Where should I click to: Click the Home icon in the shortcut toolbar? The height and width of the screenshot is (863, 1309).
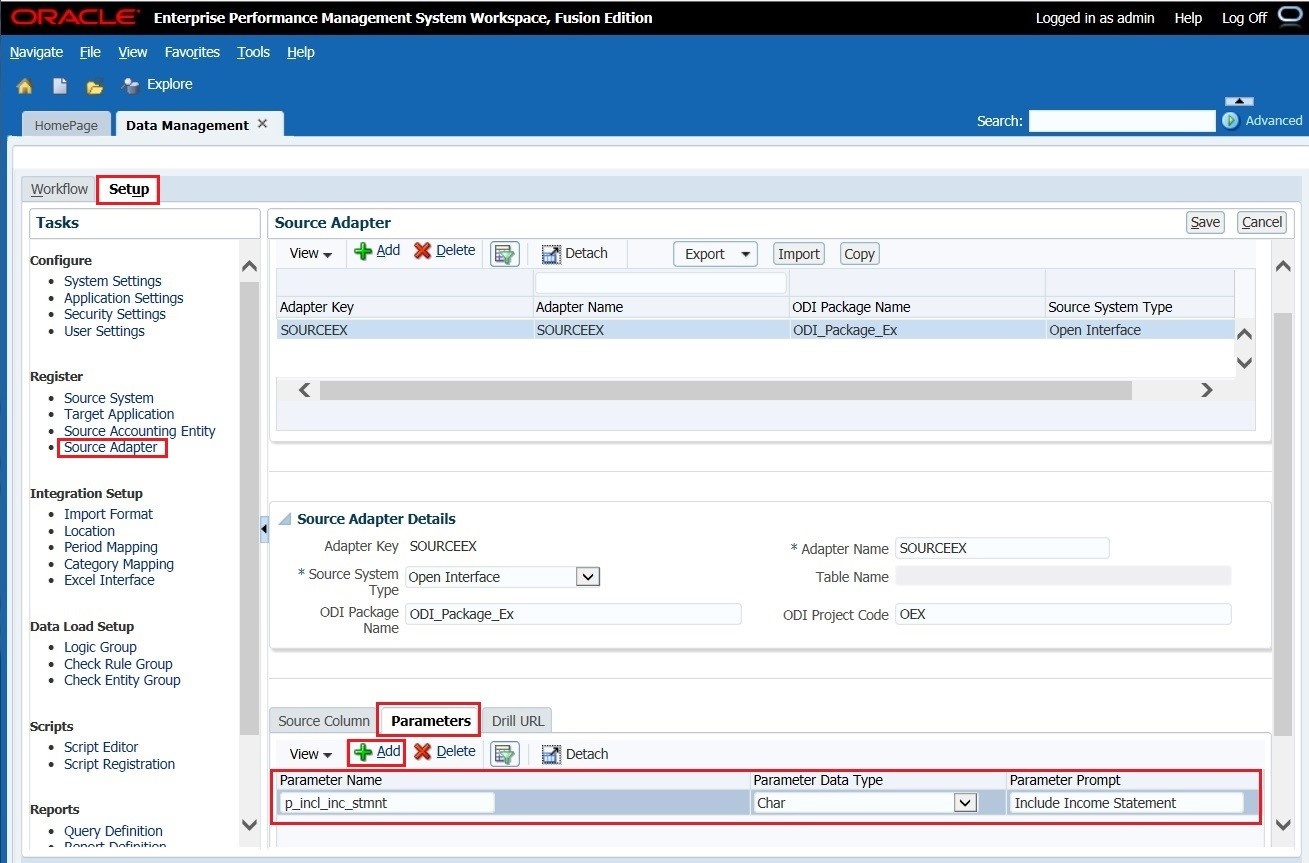pyautogui.click(x=24, y=84)
